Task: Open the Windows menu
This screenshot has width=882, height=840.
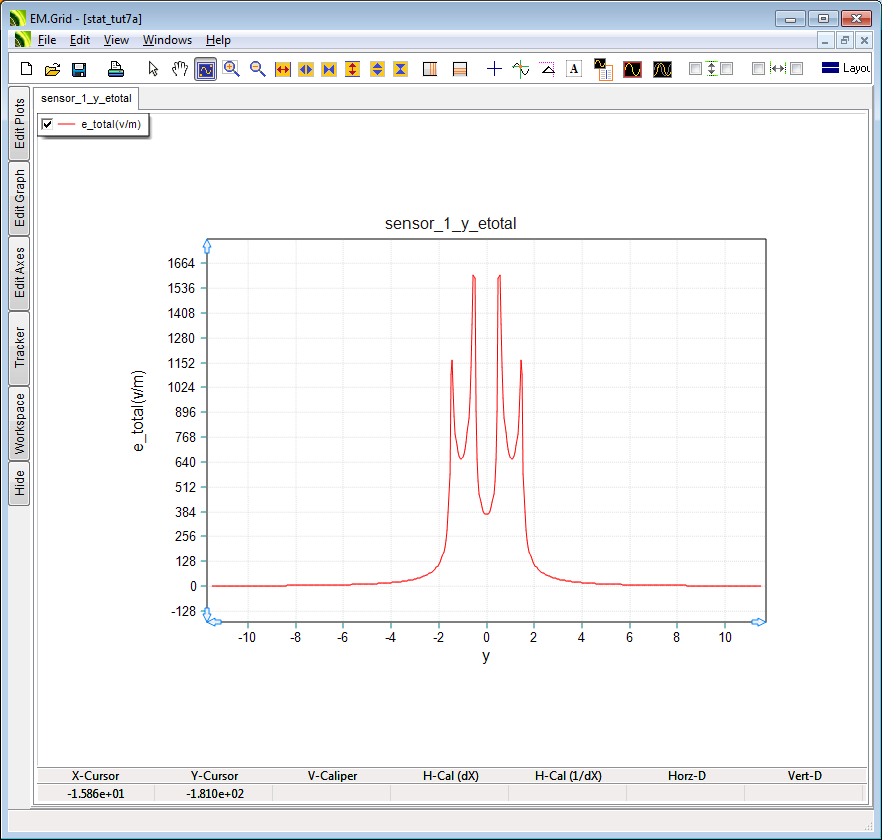Action: click(167, 40)
